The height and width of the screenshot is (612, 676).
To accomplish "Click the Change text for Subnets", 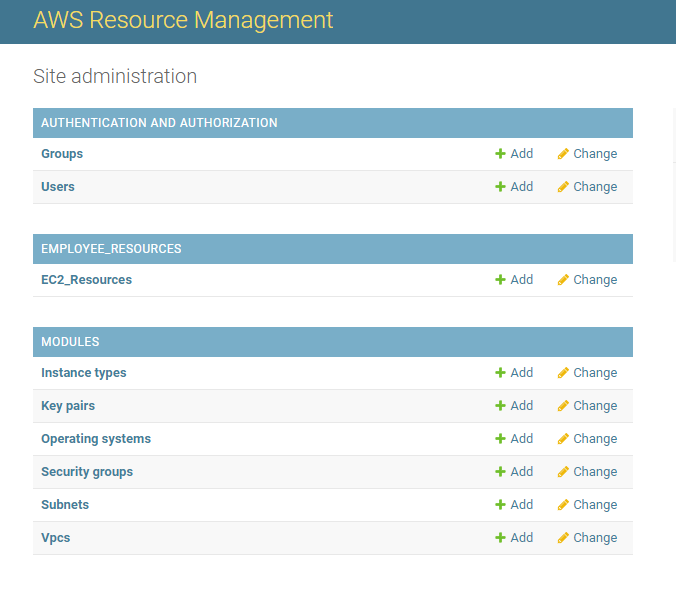I will (595, 505).
